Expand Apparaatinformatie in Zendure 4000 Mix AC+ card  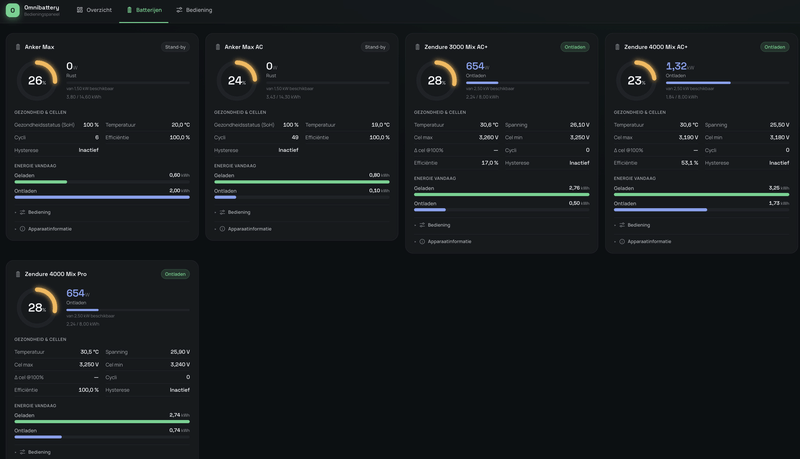click(x=702, y=242)
